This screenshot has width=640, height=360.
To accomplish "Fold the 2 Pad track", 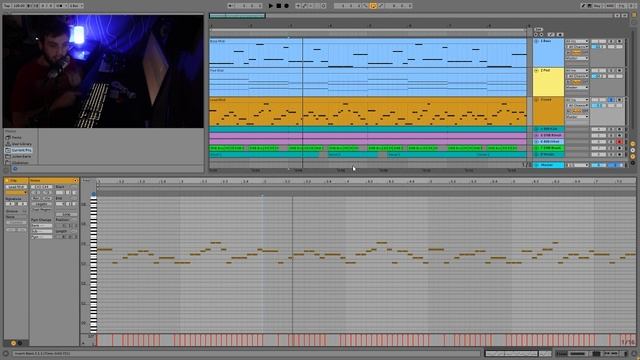I will pos(537,71).
